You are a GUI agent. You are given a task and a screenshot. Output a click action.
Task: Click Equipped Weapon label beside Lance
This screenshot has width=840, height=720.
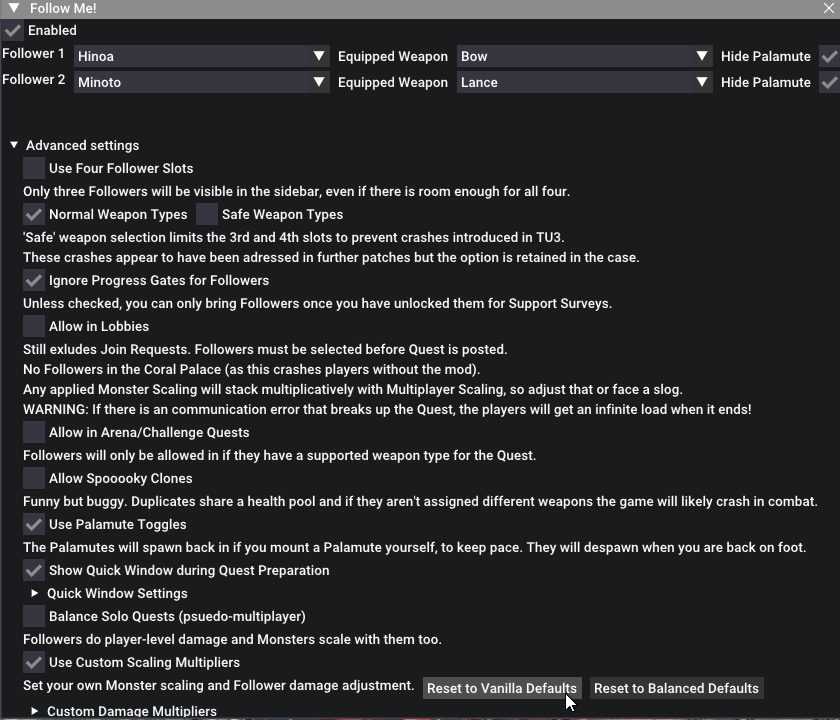pos(393,82)
